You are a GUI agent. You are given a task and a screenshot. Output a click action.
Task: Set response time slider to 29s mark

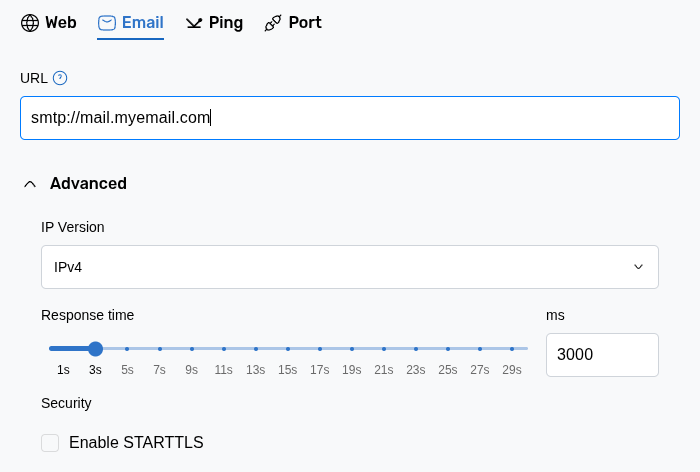tap(512, 349)
